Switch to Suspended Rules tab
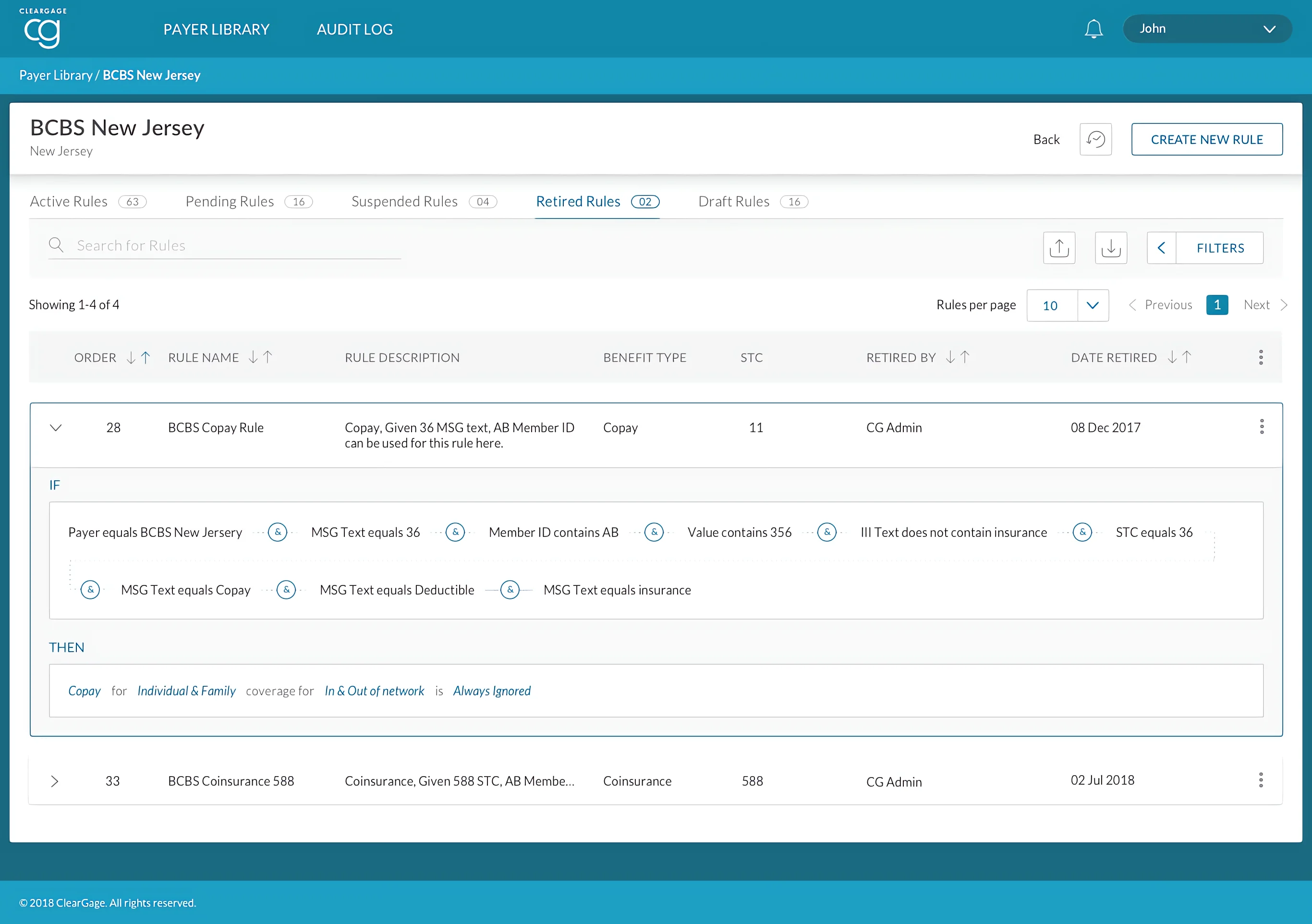The height and width of the screenshot is (924, 1312). pos(424,202)
